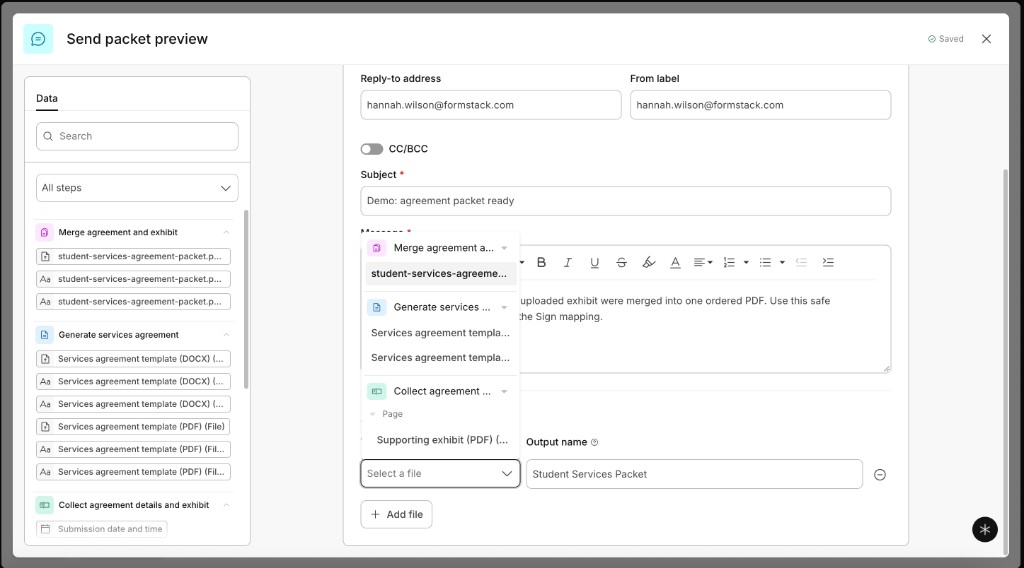Click first Aa student-services-agreement-packet text chip
The height and width of the screenshot is (568, 1024).
[x=133, y=279]
